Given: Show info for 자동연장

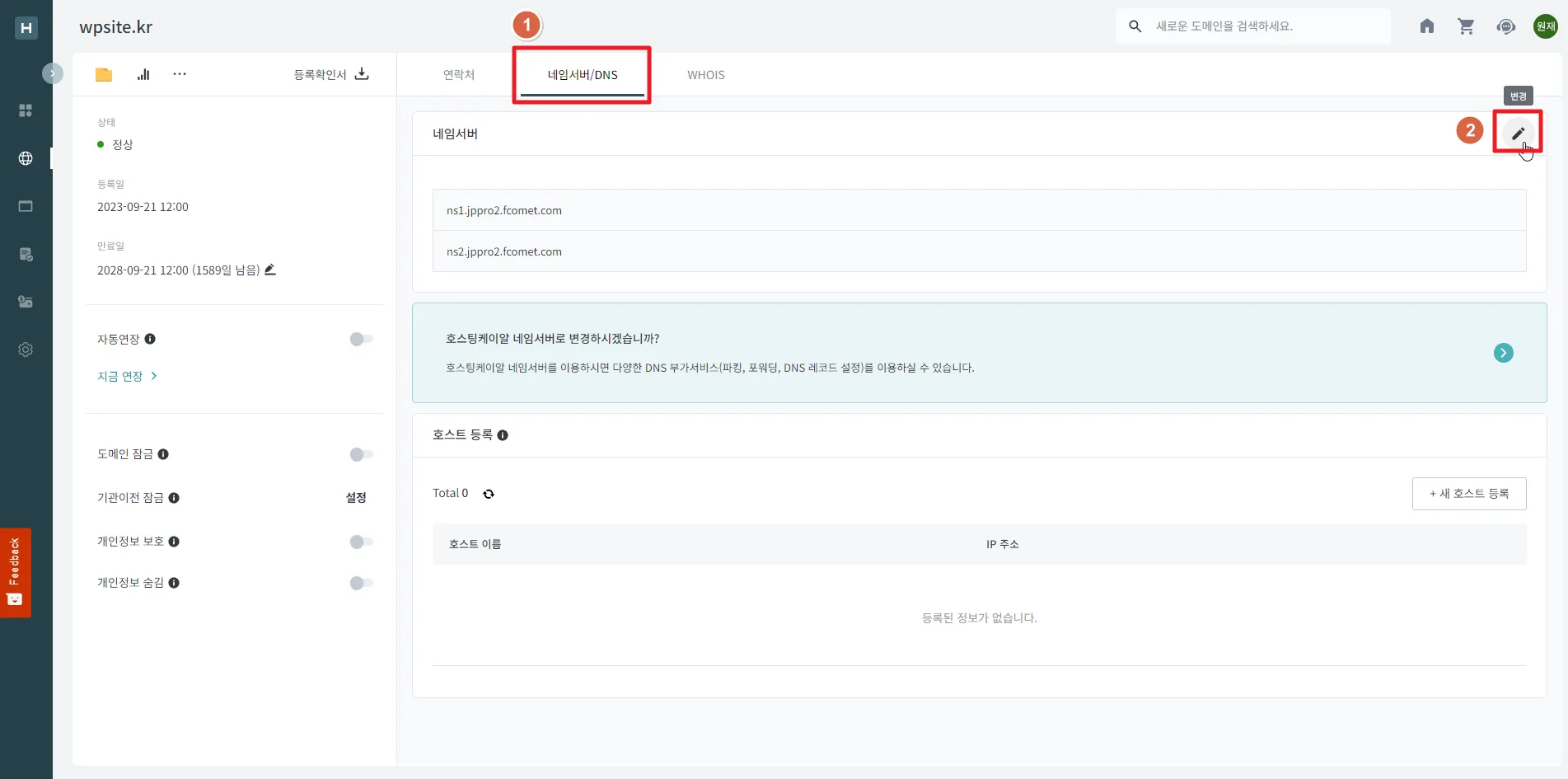Looking at the screenshot, I should [150, 339].
